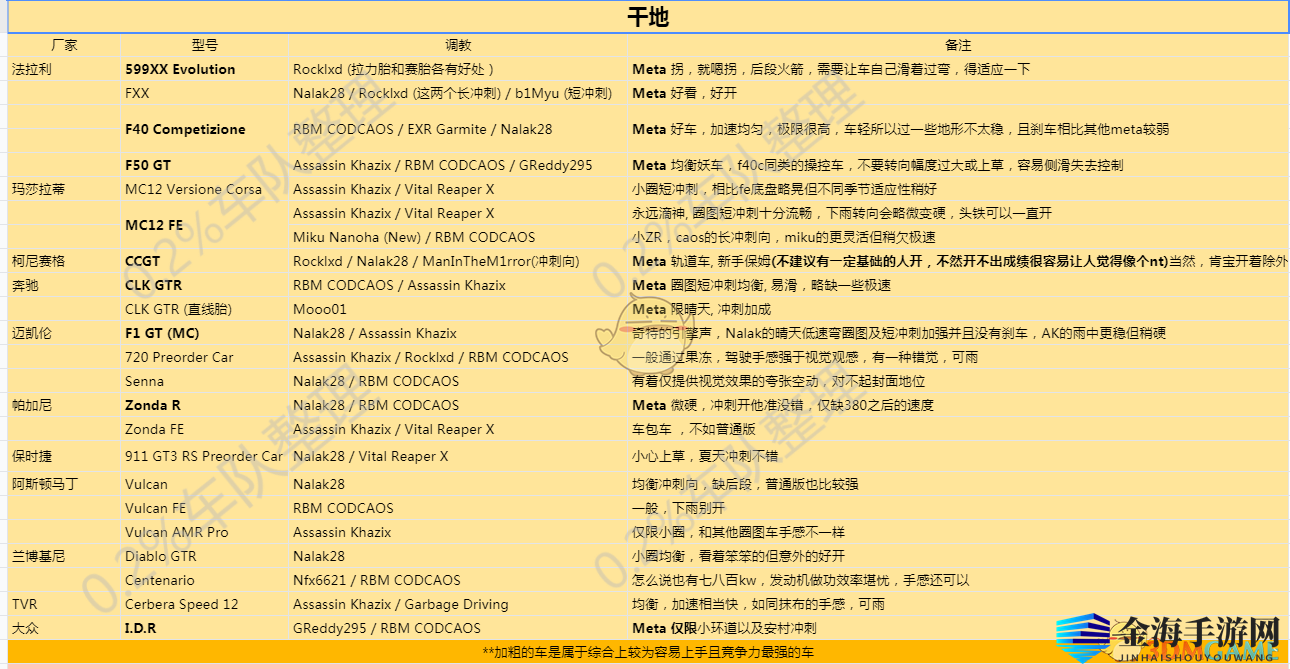Select the 法拉利 manufacturer cell
The image size is (1290, 669).
pyautogui.click(x=64, y=70)
